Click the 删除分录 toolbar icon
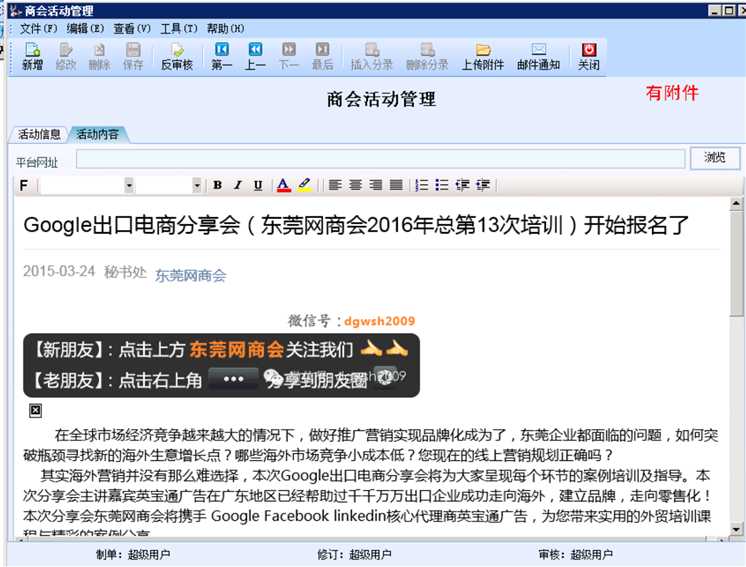Screen dimensions: 746x567 (x=427, y=56)
